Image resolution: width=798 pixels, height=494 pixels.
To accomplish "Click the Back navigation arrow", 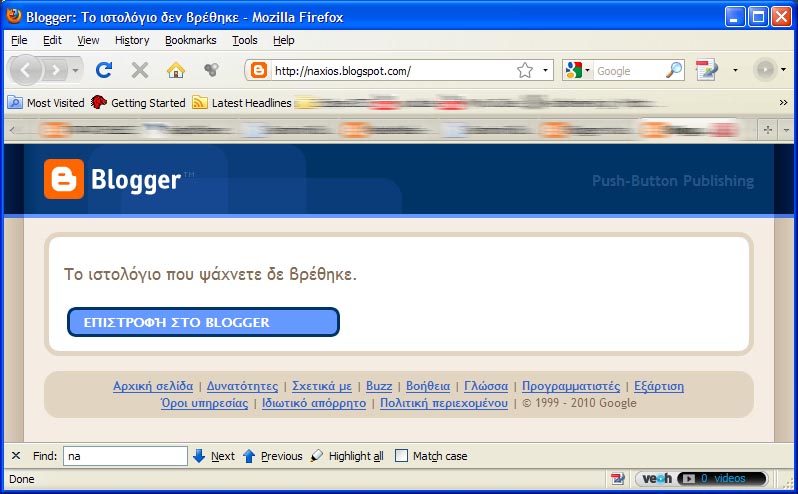I will click(x=25, y=70).
